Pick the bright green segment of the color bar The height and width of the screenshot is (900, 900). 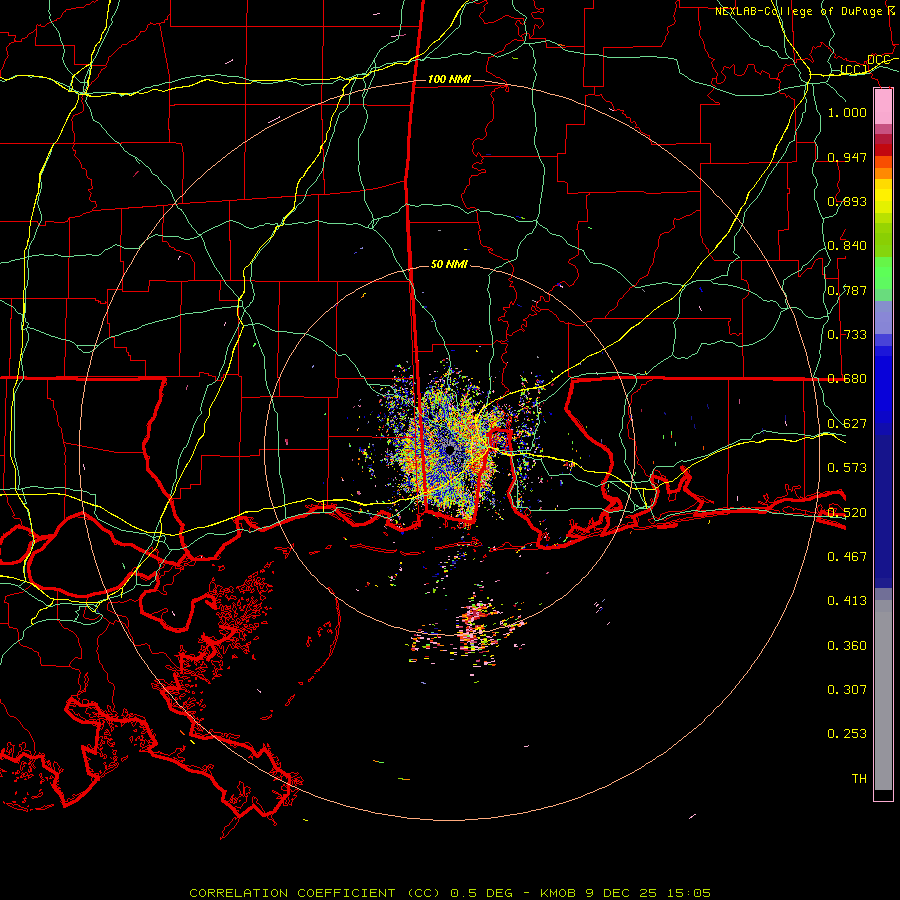point(883,273)
